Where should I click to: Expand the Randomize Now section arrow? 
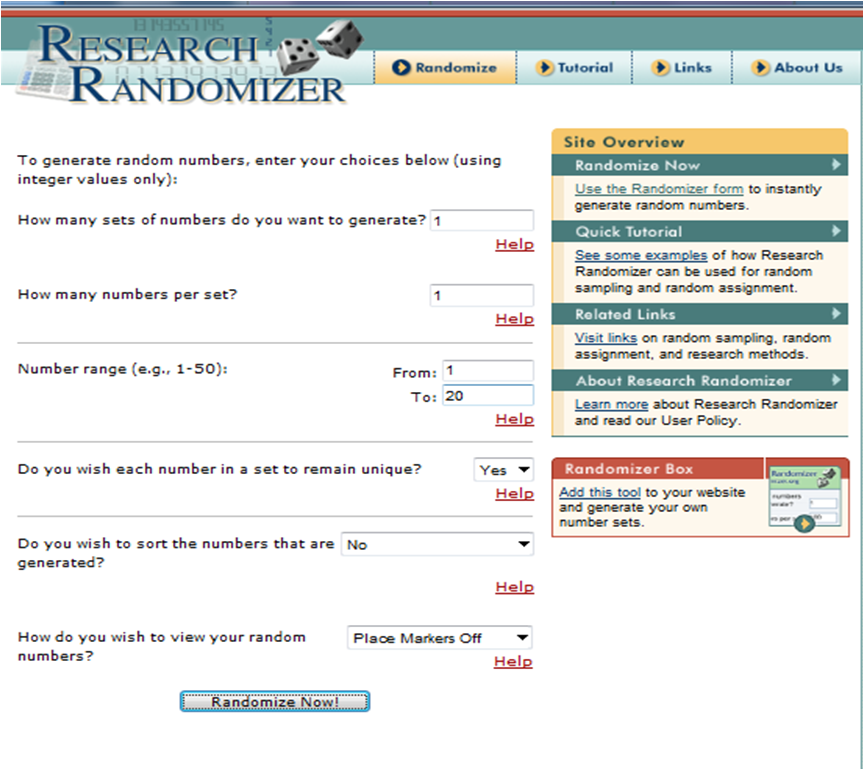click(x=836, y=164)
